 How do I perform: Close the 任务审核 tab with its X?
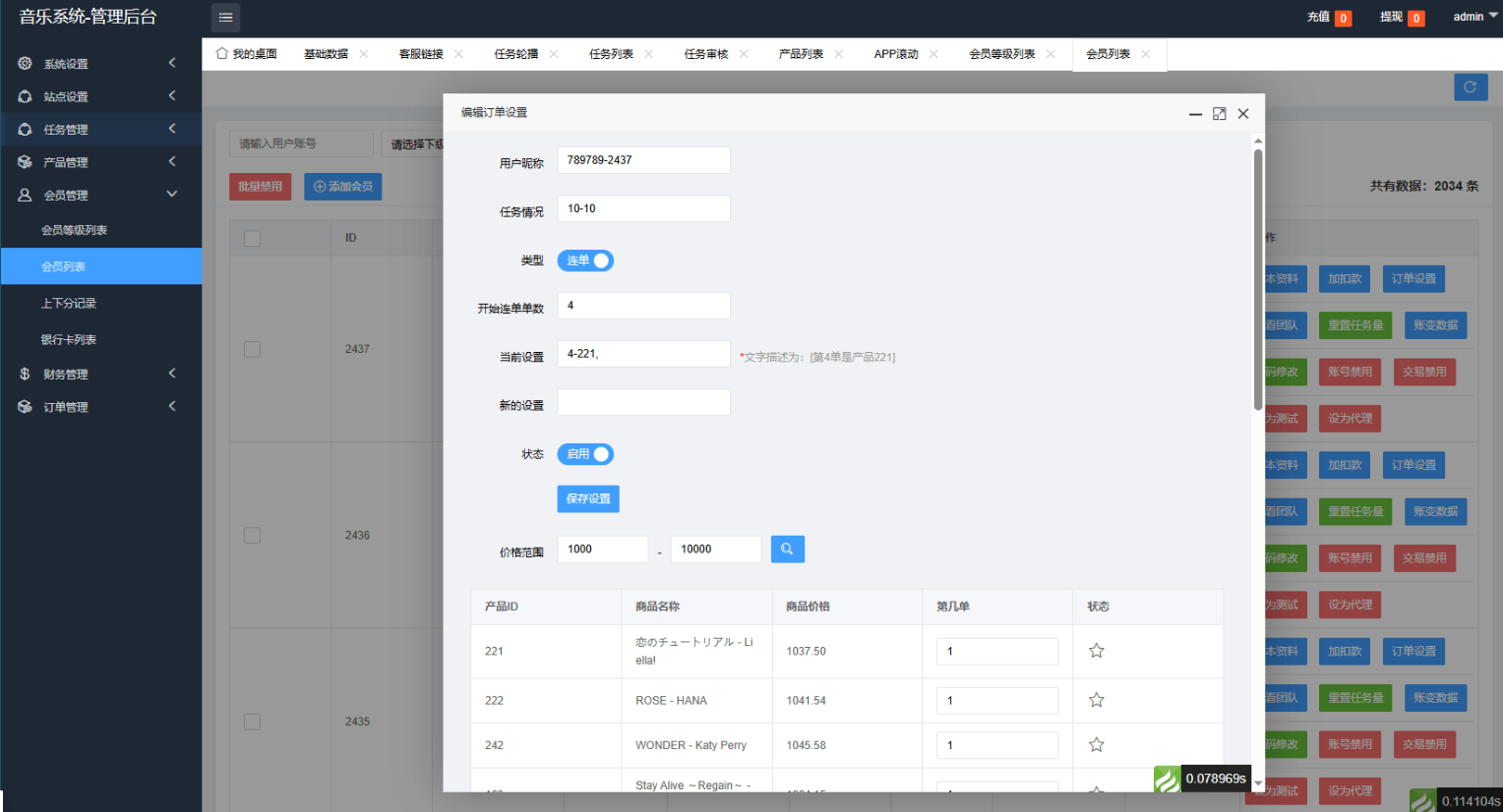[744, 54]
